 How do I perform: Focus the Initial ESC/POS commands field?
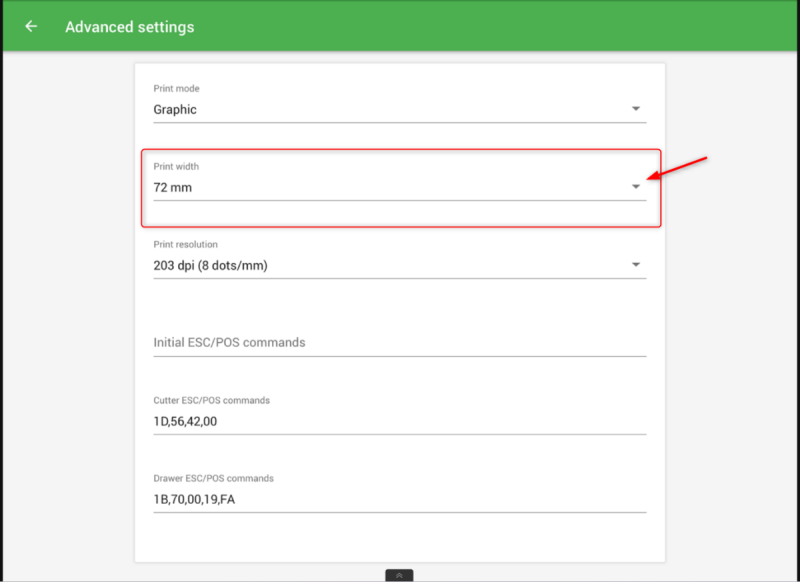399,342
